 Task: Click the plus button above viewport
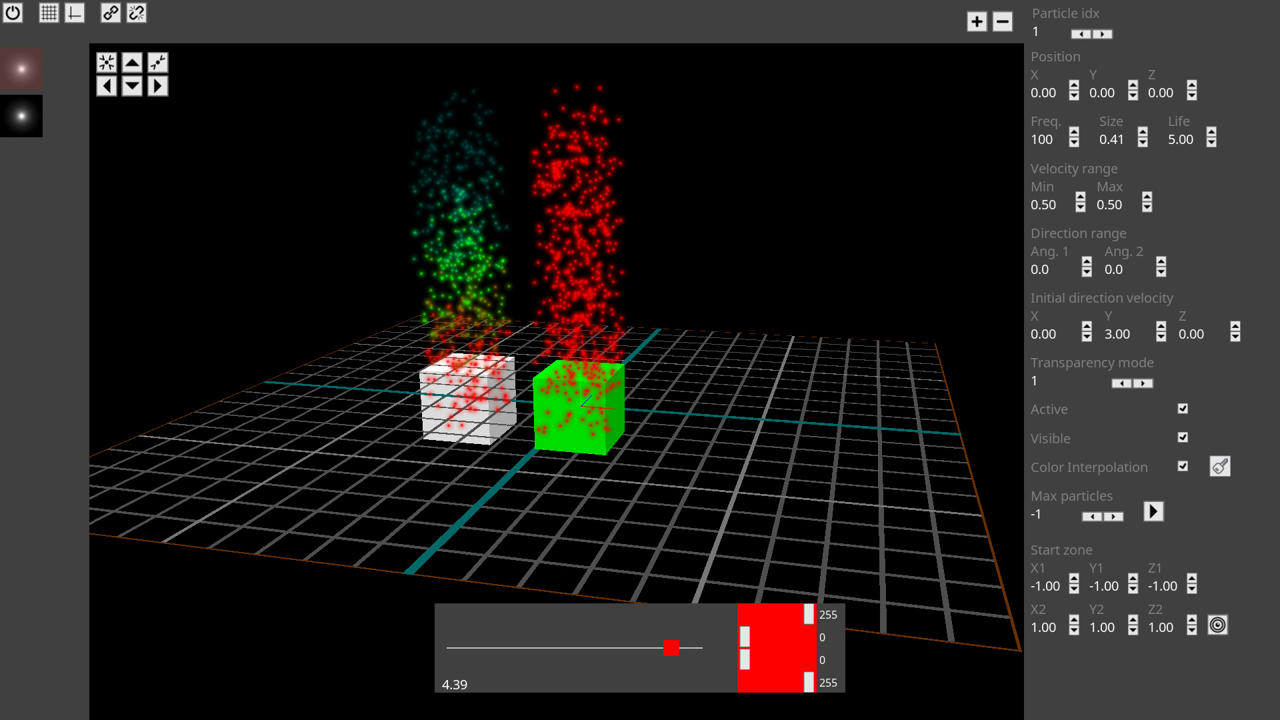coord(977,21)
